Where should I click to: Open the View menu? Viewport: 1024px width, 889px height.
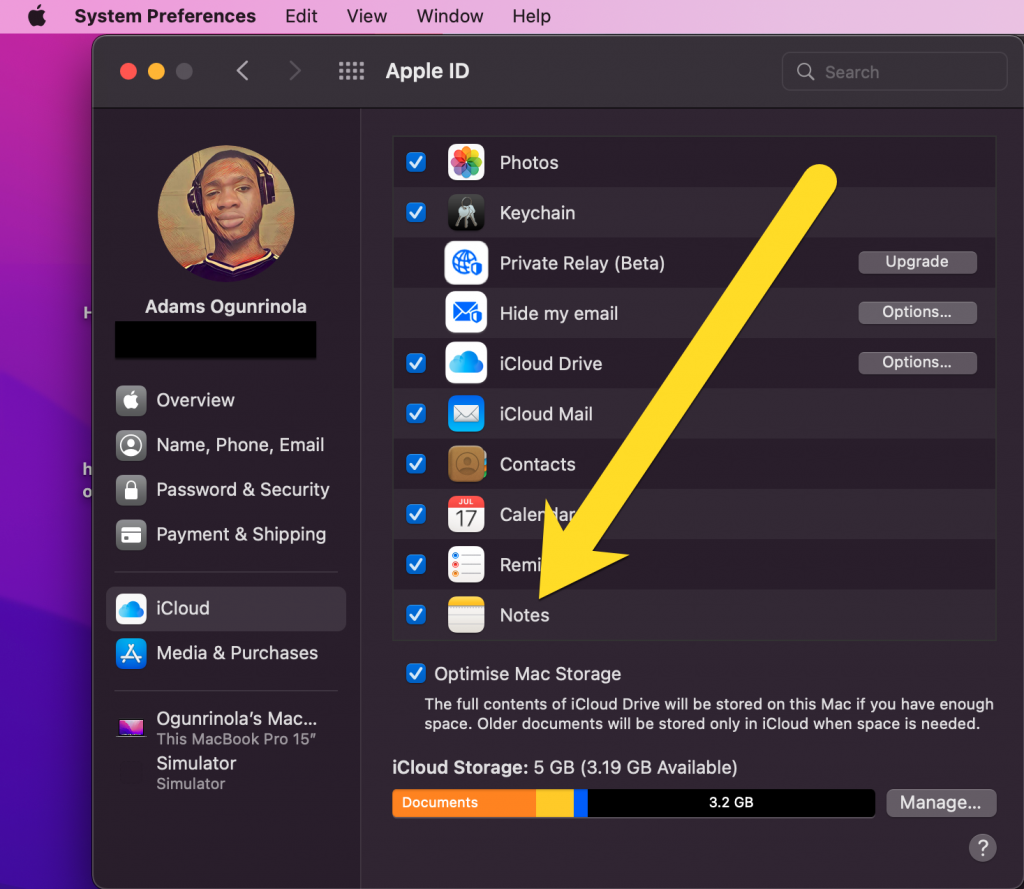coord(366,16)
